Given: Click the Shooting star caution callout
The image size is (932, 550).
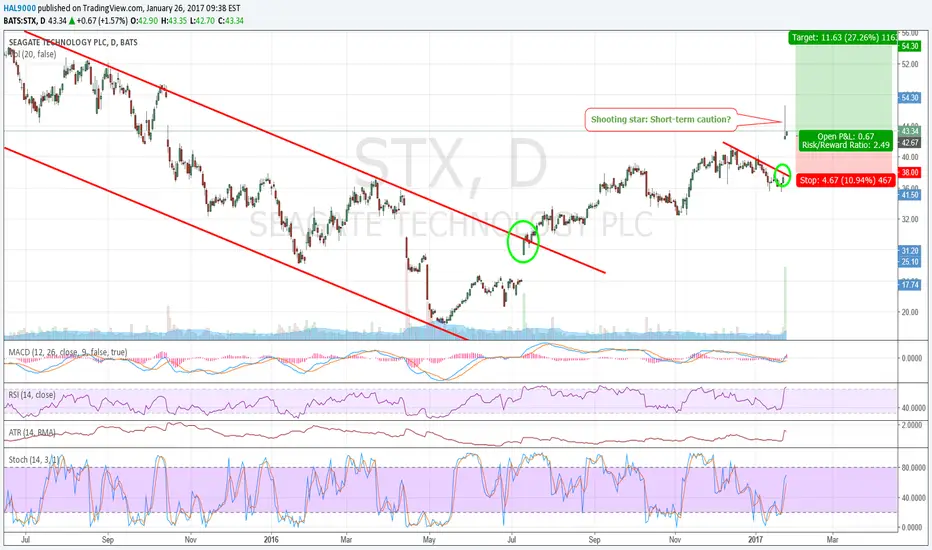Looking at the screenshot, I should (x=660, y=120).
